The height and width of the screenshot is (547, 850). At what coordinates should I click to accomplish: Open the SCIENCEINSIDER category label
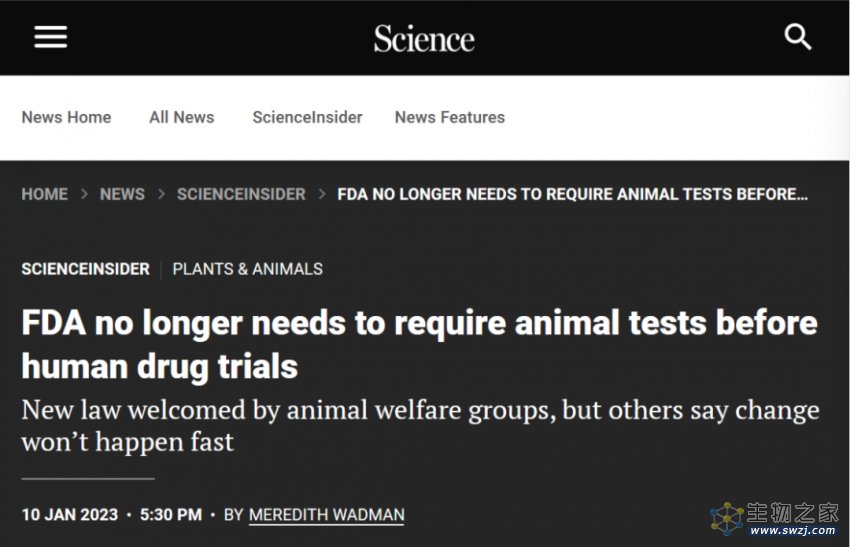pos(86,269)
